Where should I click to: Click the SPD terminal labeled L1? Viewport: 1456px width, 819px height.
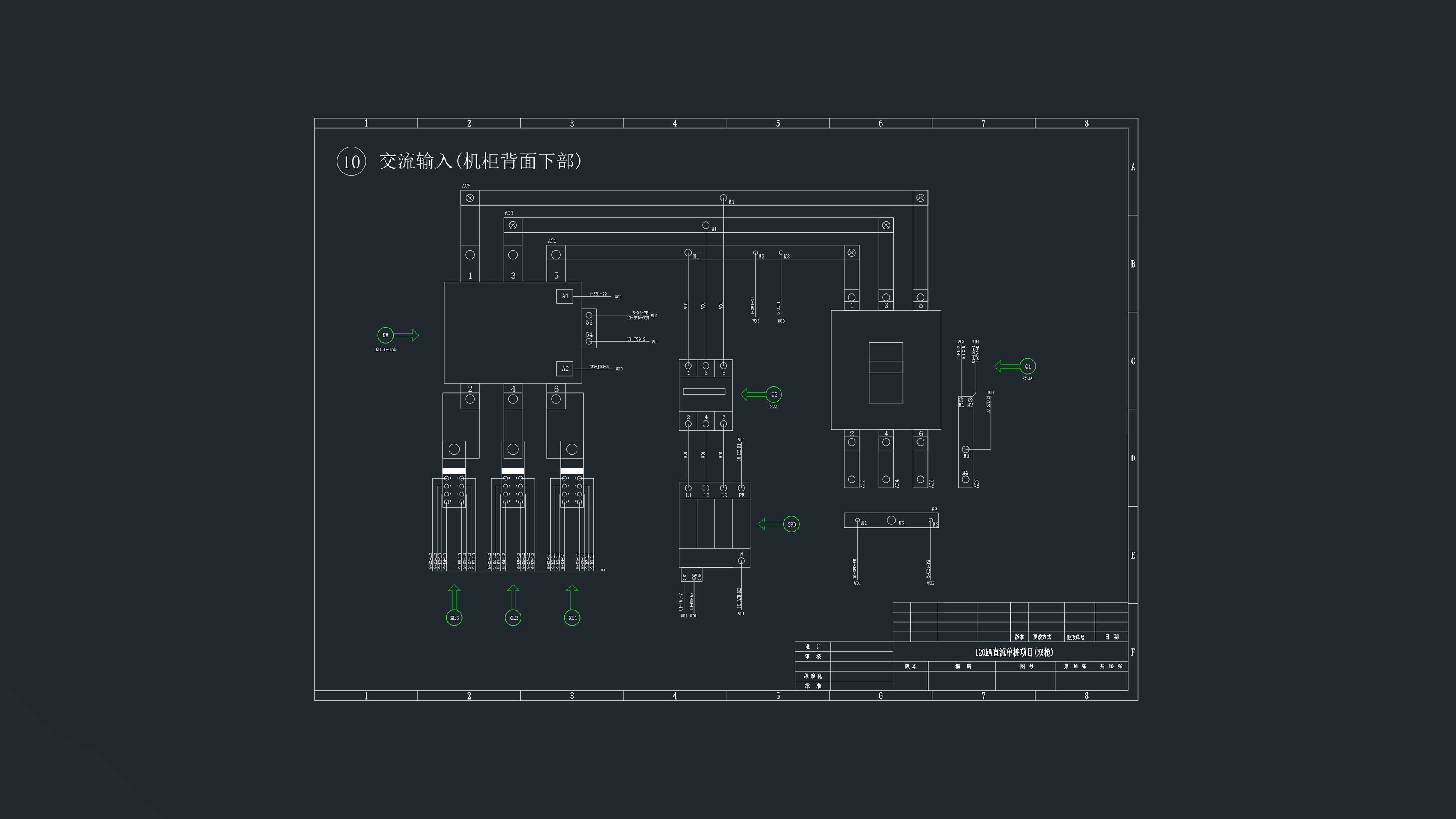pyautogui.click(x=688, y=488)
